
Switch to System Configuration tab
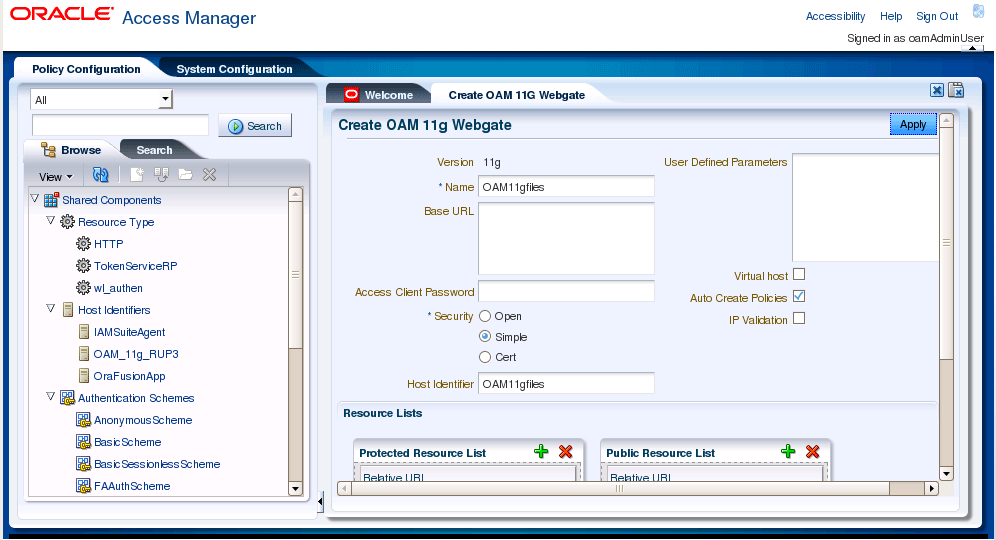(234, 69)
